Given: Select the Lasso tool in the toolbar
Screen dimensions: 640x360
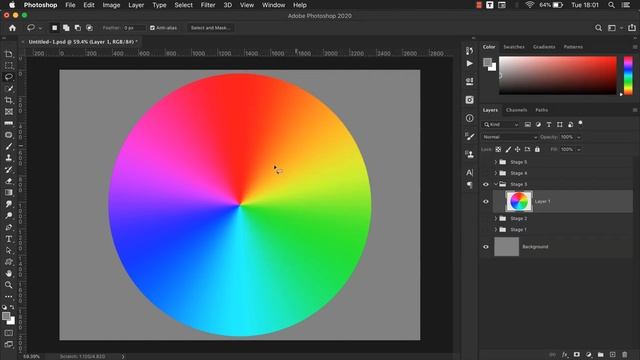Looking at the screenshot, I should point(9,77).
